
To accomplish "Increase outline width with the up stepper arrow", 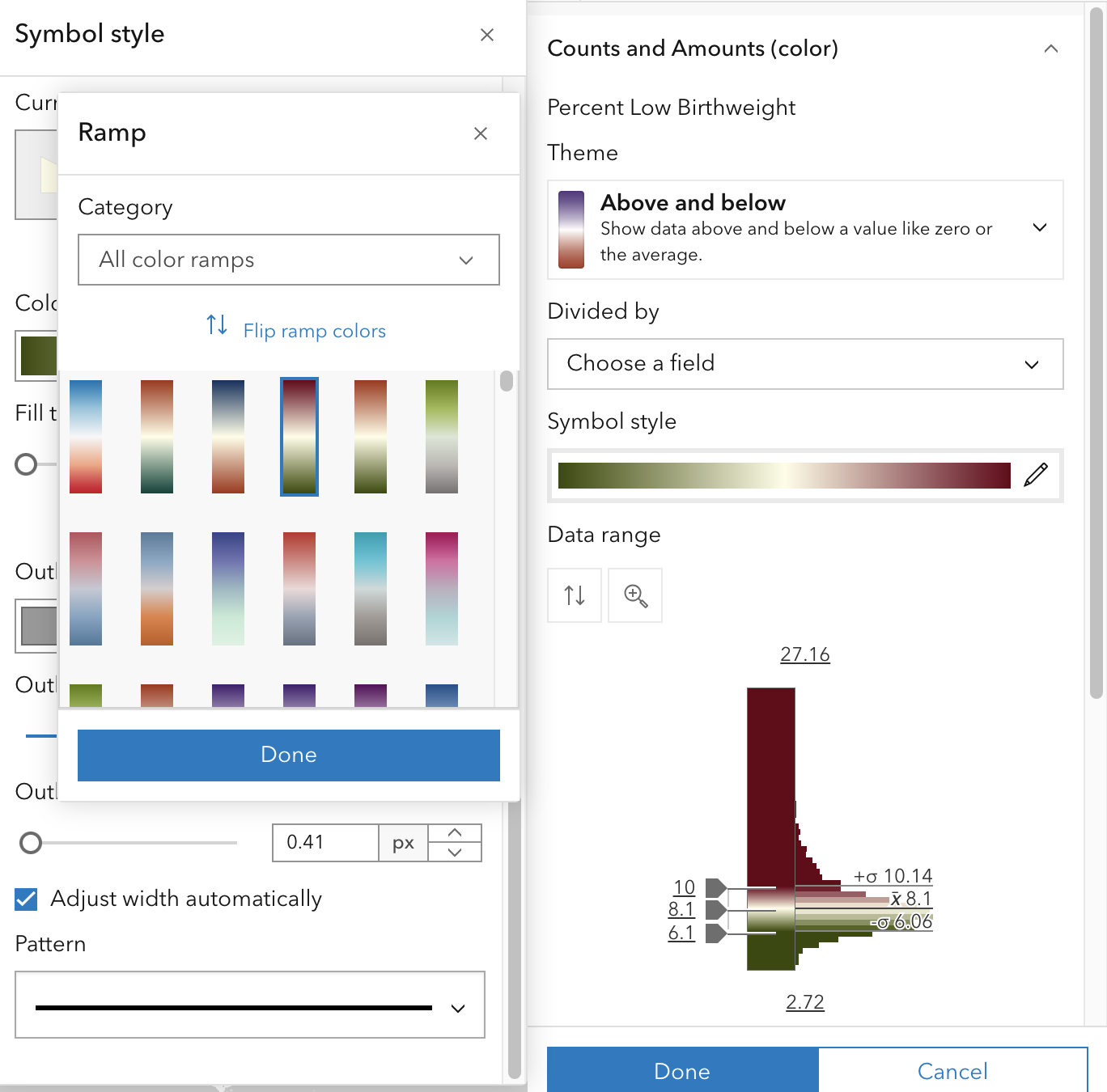I will (x=454, y=832).
